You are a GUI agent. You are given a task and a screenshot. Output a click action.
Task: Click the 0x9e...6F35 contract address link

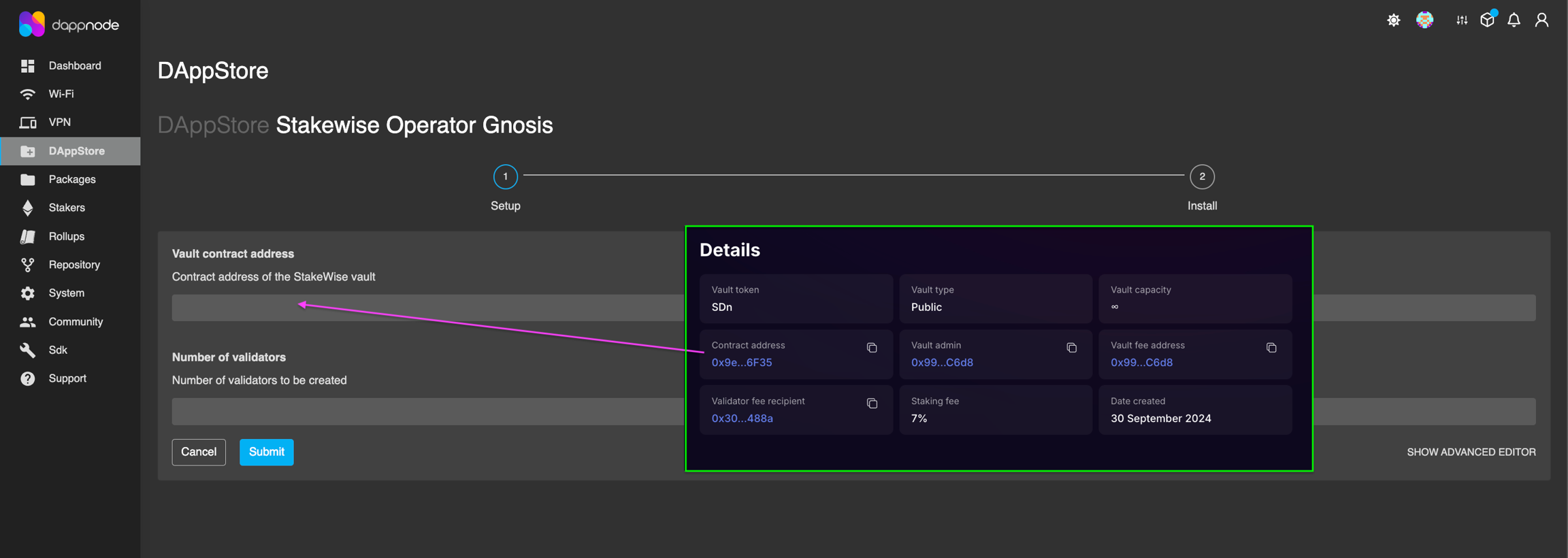pos(741,363)
